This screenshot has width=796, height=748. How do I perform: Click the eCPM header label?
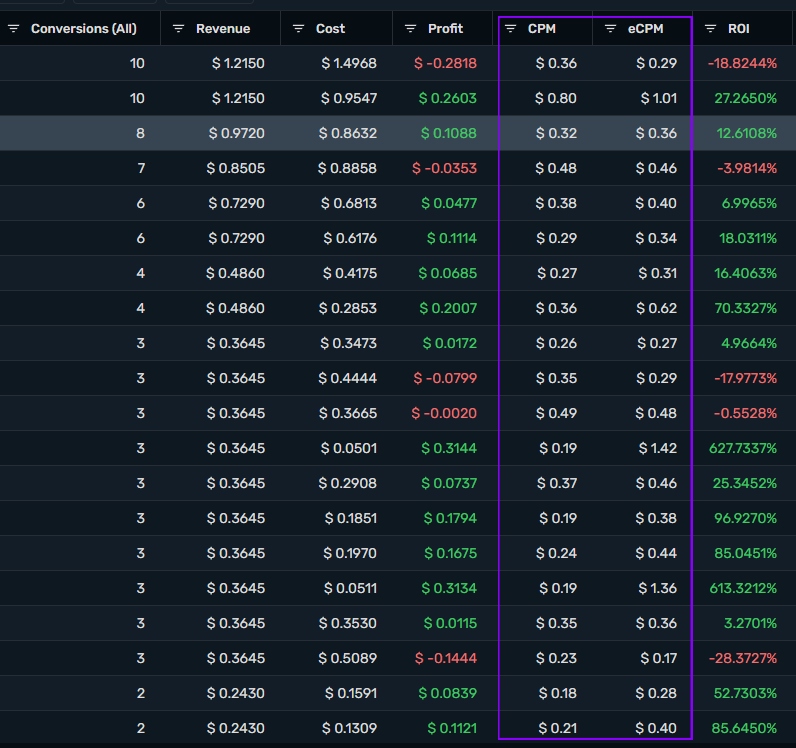646,29
